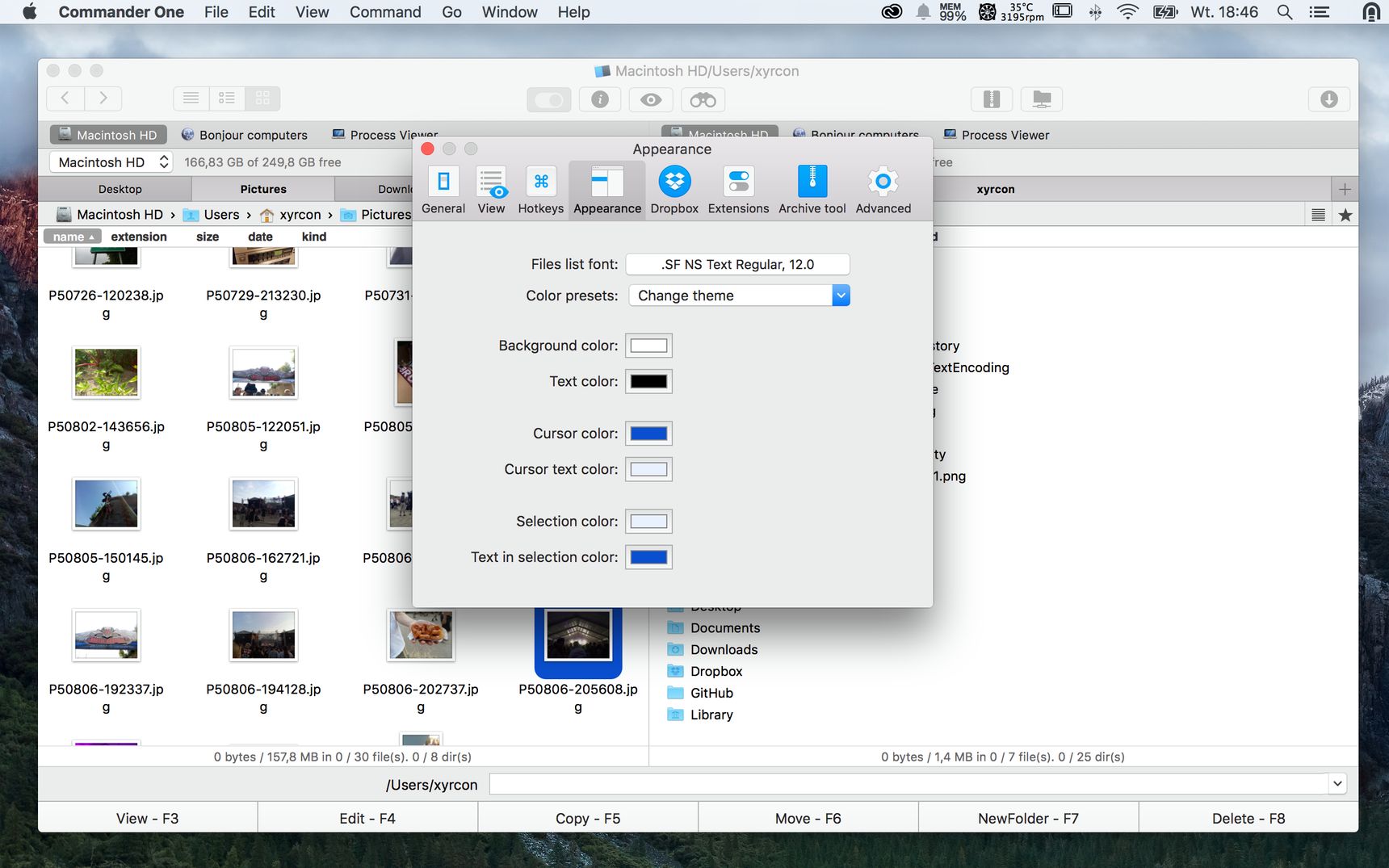Click the Copy - F5 button
This screenshot has height=868, width=1389.
click(588, 818)
